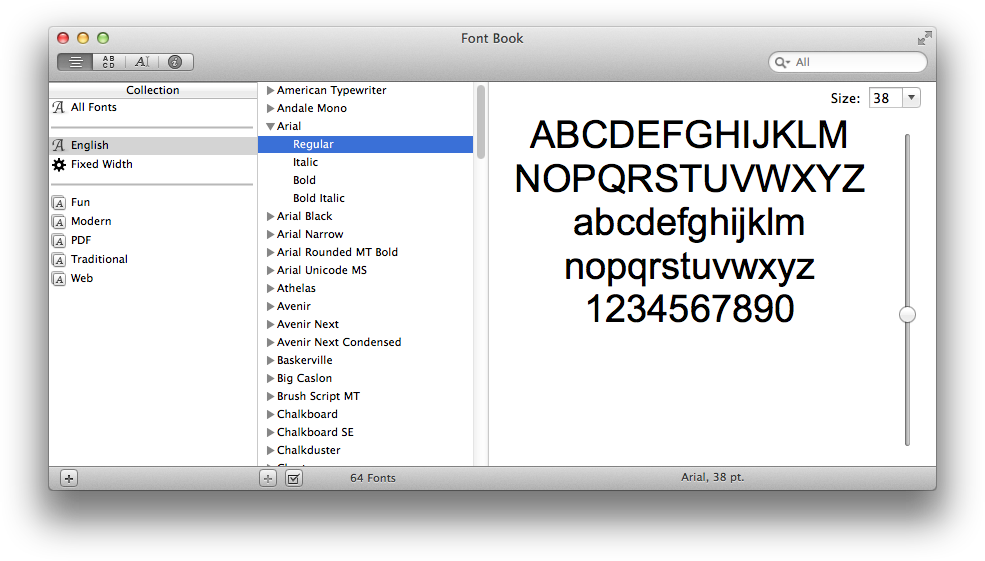Switch to Repertoire character grid view

coord(108,62)
